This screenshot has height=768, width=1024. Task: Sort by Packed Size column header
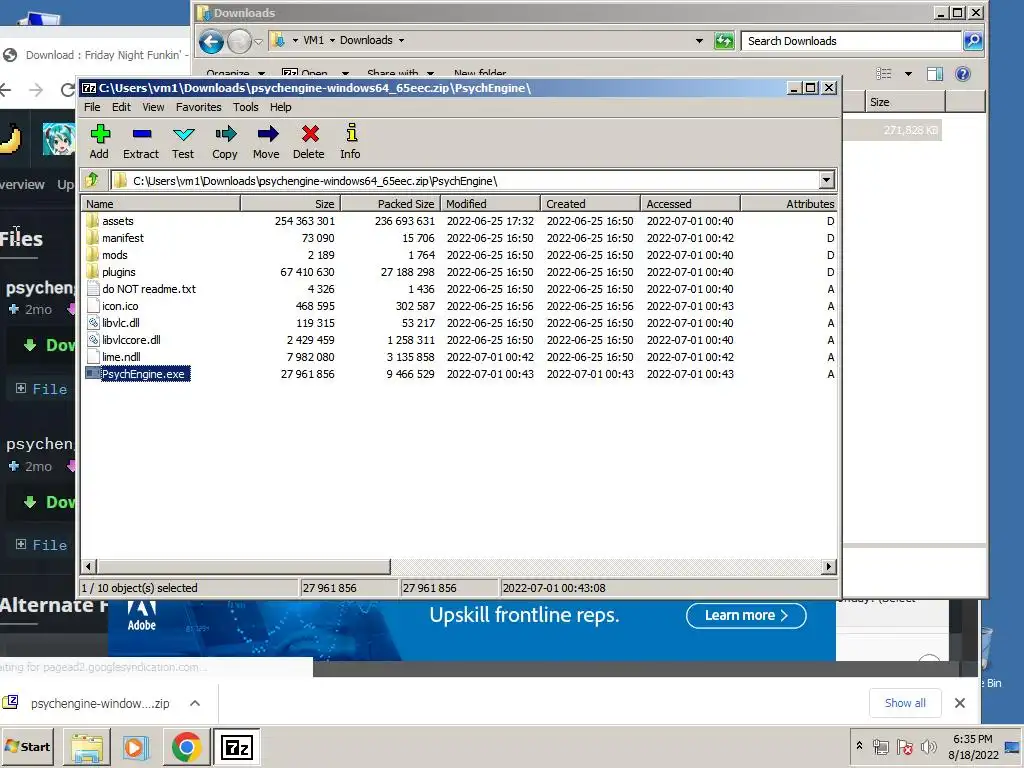[x=391, y=204]
